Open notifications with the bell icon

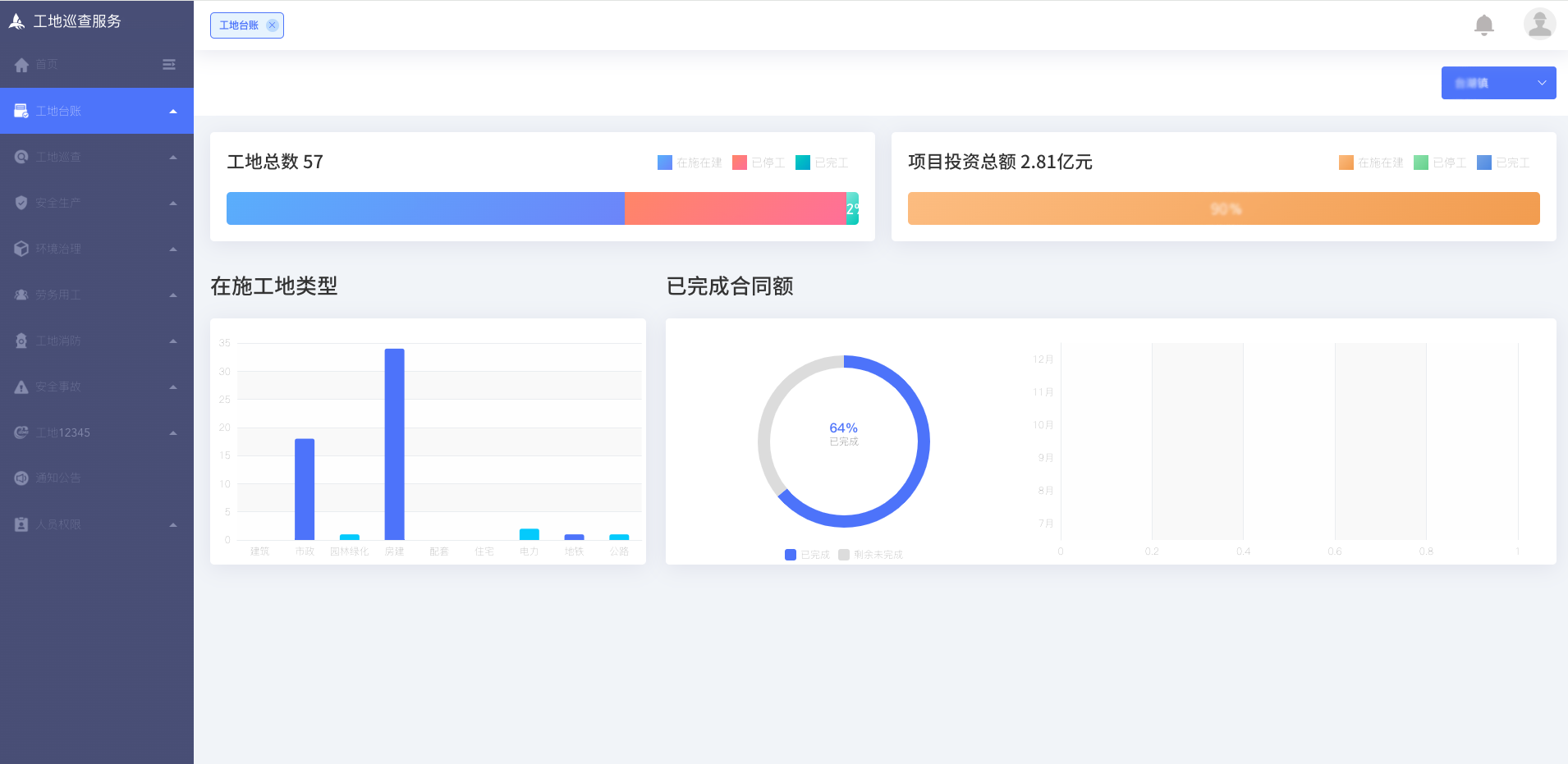click(x=1484, y=25)
